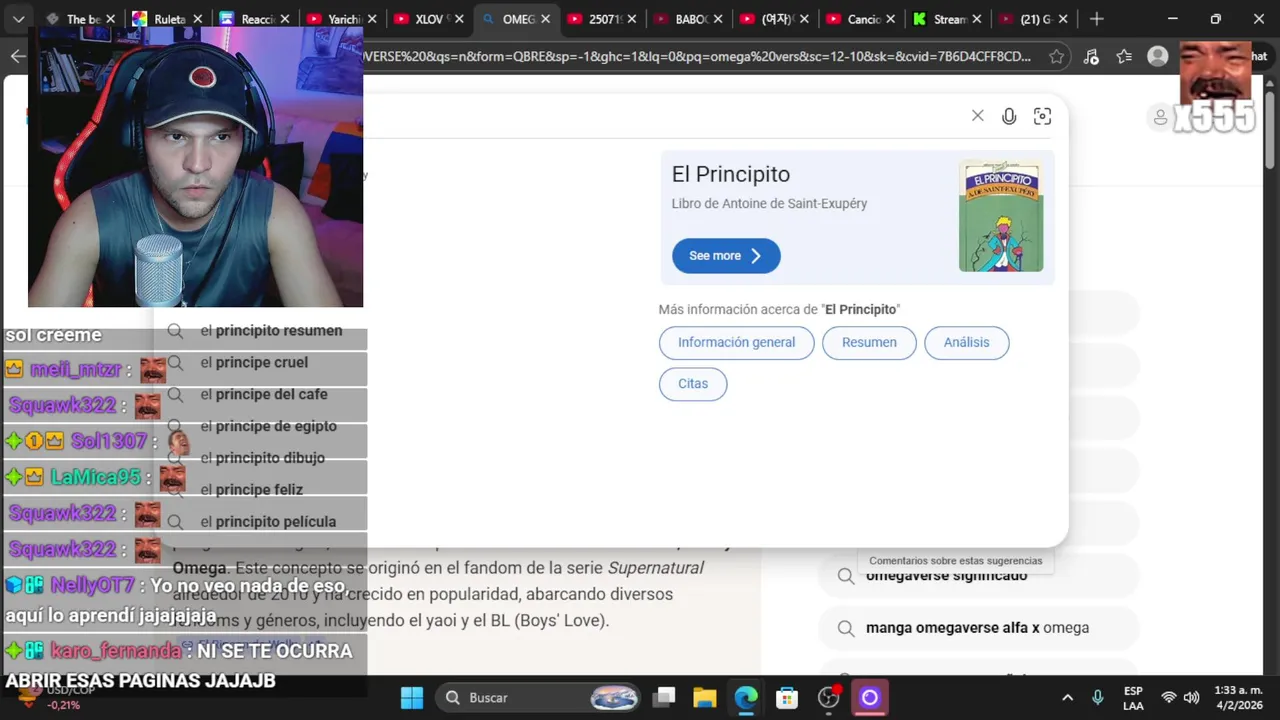
Task: Open the browser profile avatar
Action: pyautogui.click(x=1158, y=56)
